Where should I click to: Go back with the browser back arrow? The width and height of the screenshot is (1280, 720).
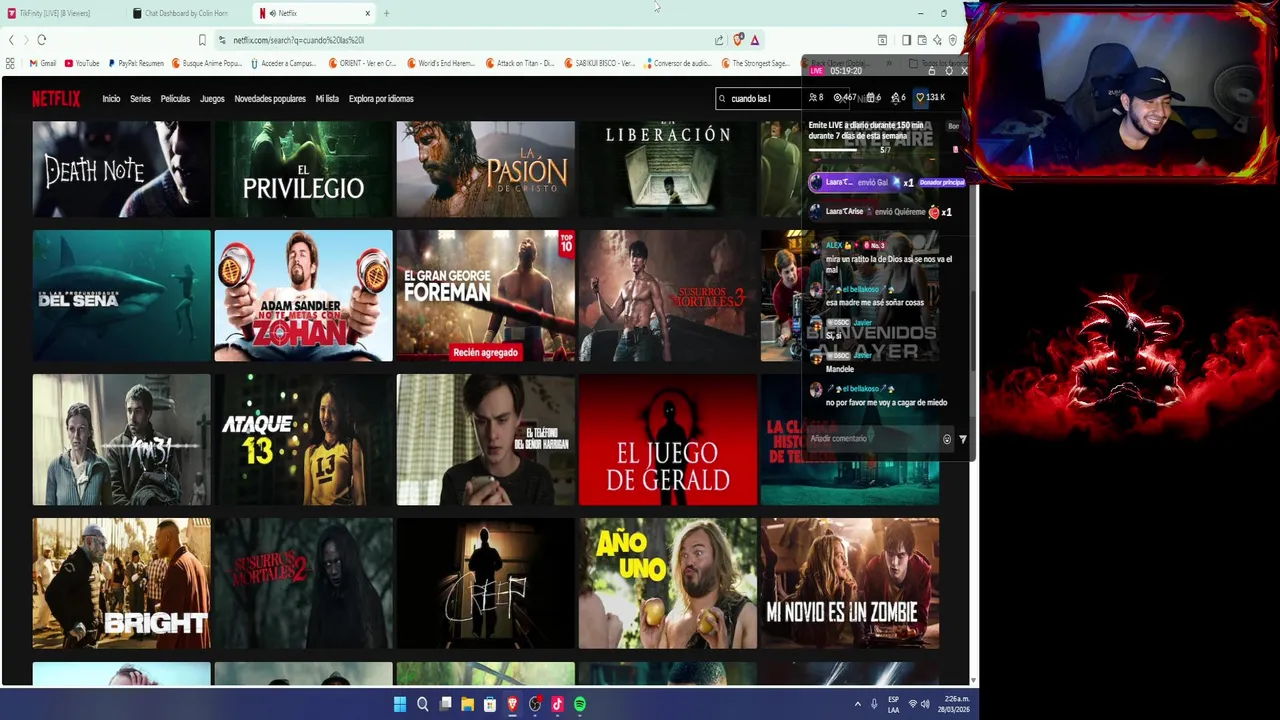click(x=11, y=40)
